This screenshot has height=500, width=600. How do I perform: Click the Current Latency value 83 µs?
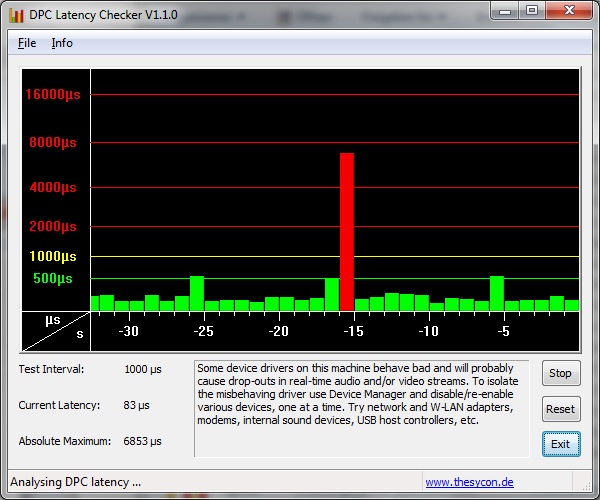click(x=136, y=405)
